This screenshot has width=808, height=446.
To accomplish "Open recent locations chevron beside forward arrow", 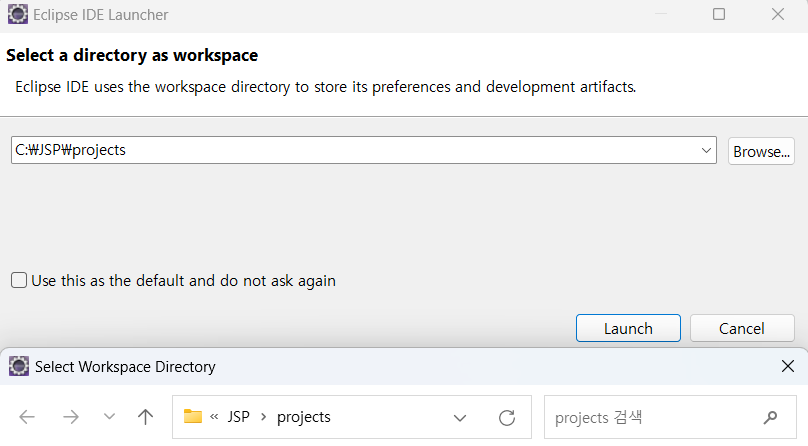I will point(109,416).
